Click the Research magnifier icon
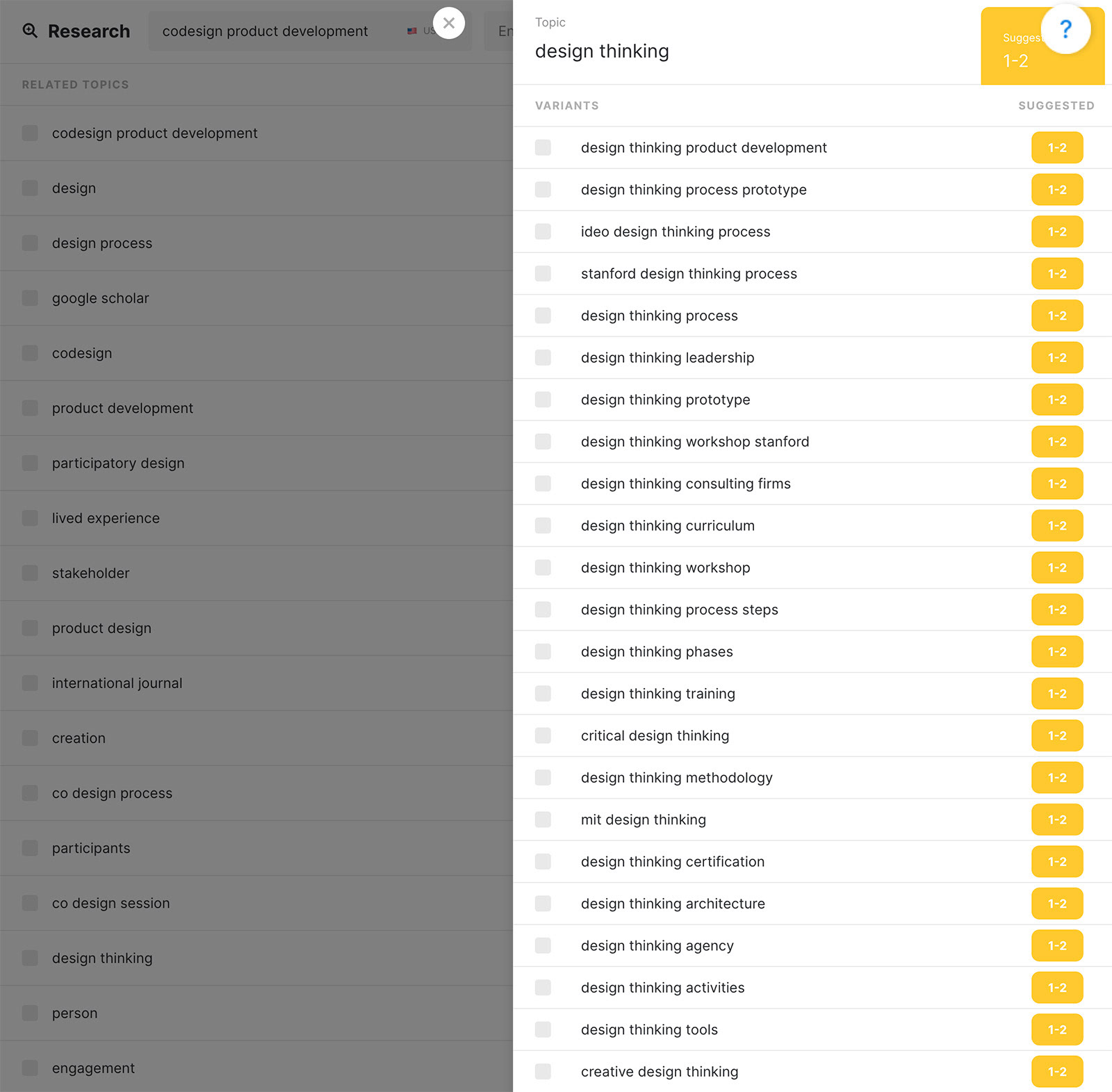Screen dimensions: 1112x1092 (30, 31)
